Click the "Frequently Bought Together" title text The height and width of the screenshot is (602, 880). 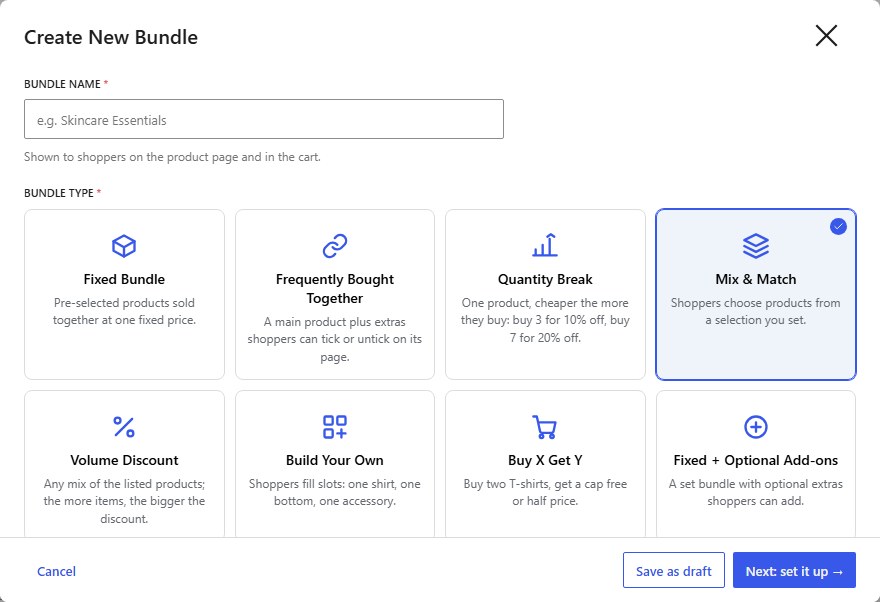pos(334,288)
